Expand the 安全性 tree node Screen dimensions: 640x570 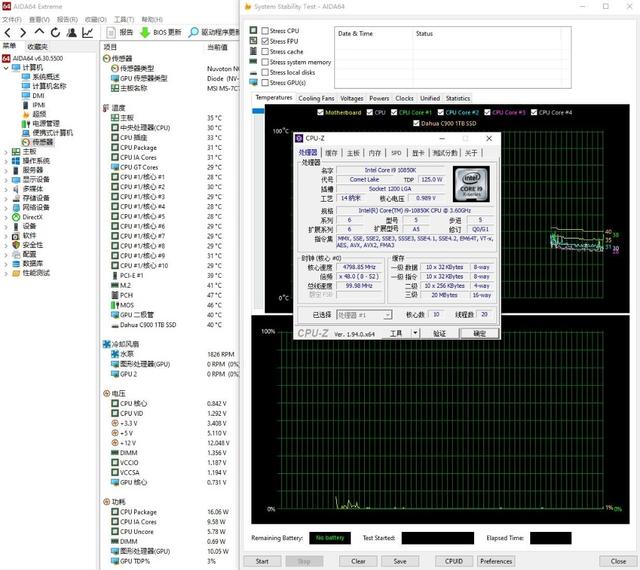(x=6, y=245)
